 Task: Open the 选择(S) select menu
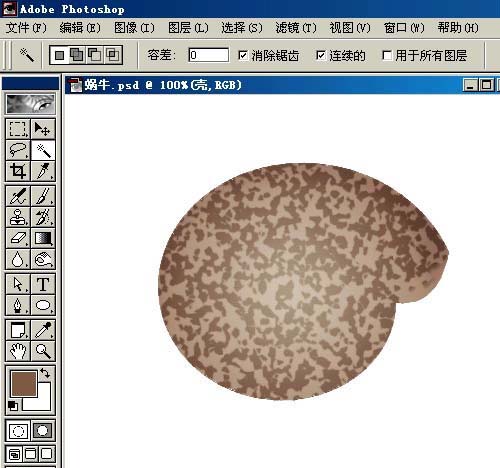pyautogui.click(x=242, y=28)
